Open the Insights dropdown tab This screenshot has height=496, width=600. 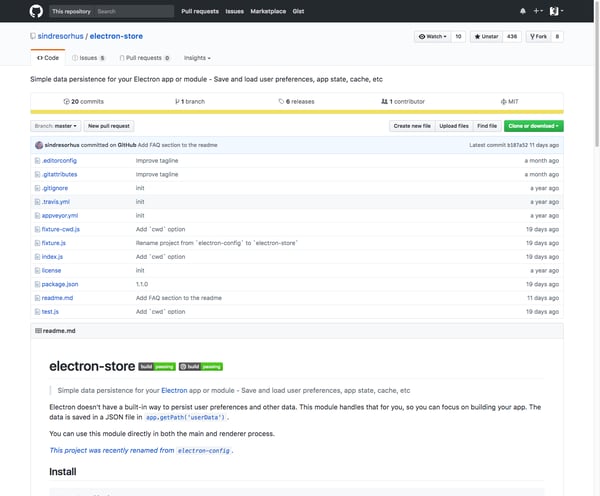(x=197, y=58)
